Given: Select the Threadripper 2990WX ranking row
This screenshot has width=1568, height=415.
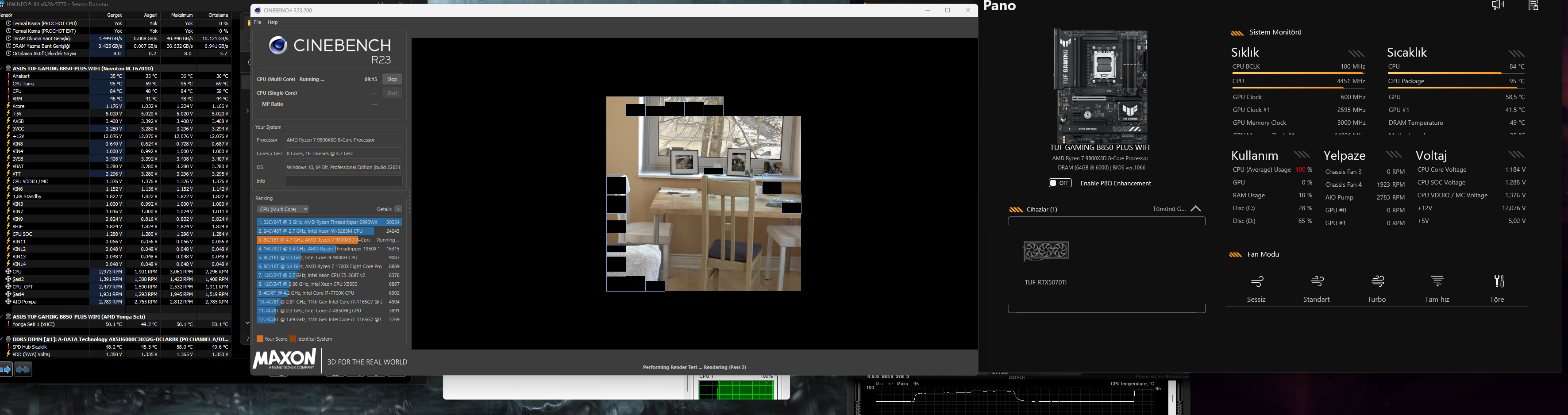Looking at the screenshot, I should coord(329,223).
